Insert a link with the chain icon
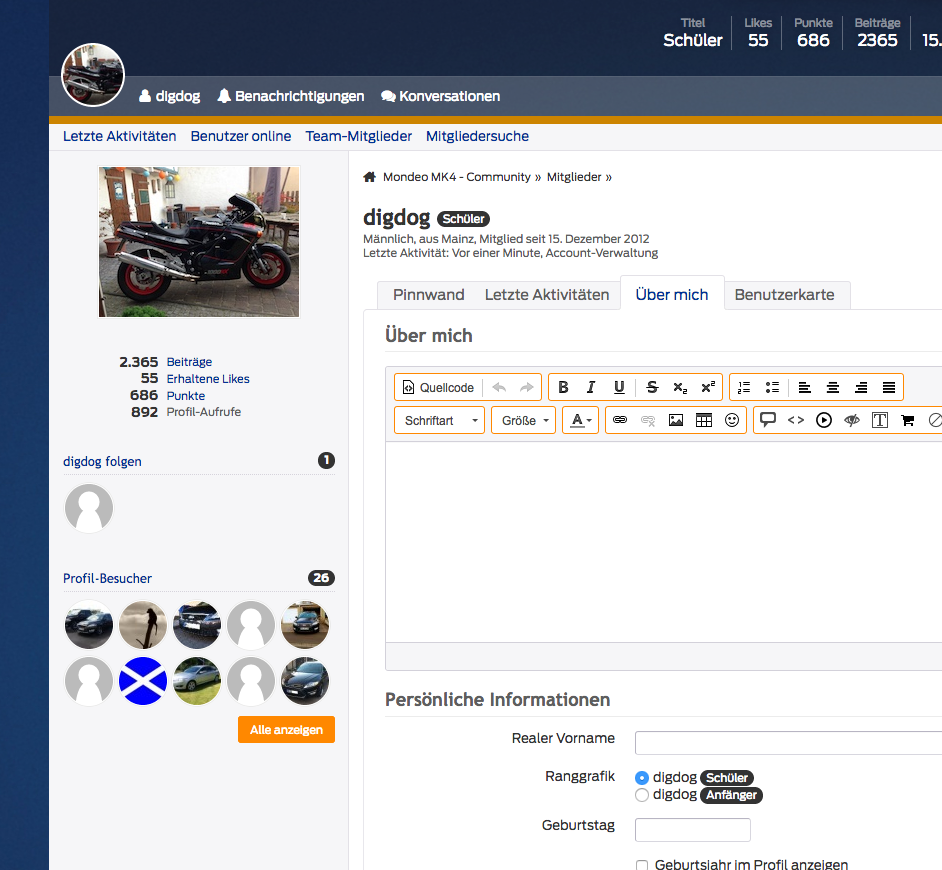Image resolution: width=942 pixels, height=870 pixels. pyautogui.click(x=620, y=421)
